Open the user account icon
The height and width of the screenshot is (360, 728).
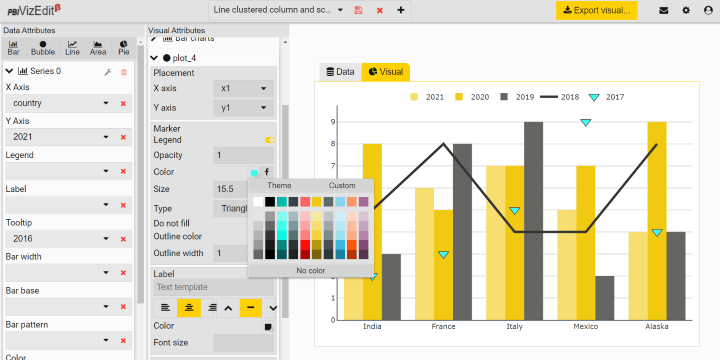pyautogui.click(x=708, y=10)
